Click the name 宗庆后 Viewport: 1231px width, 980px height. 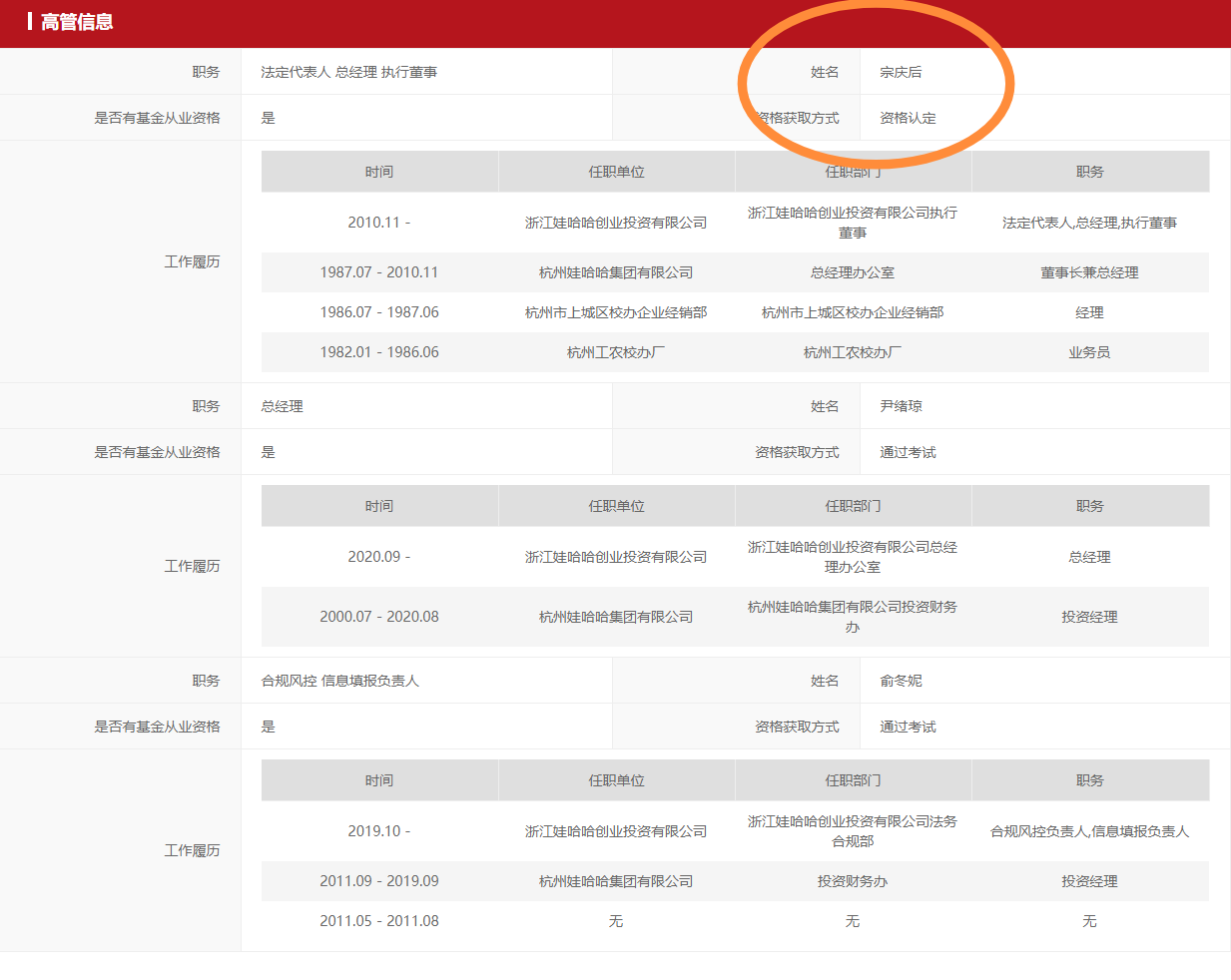pyautogui.click(x=901, y=72)
